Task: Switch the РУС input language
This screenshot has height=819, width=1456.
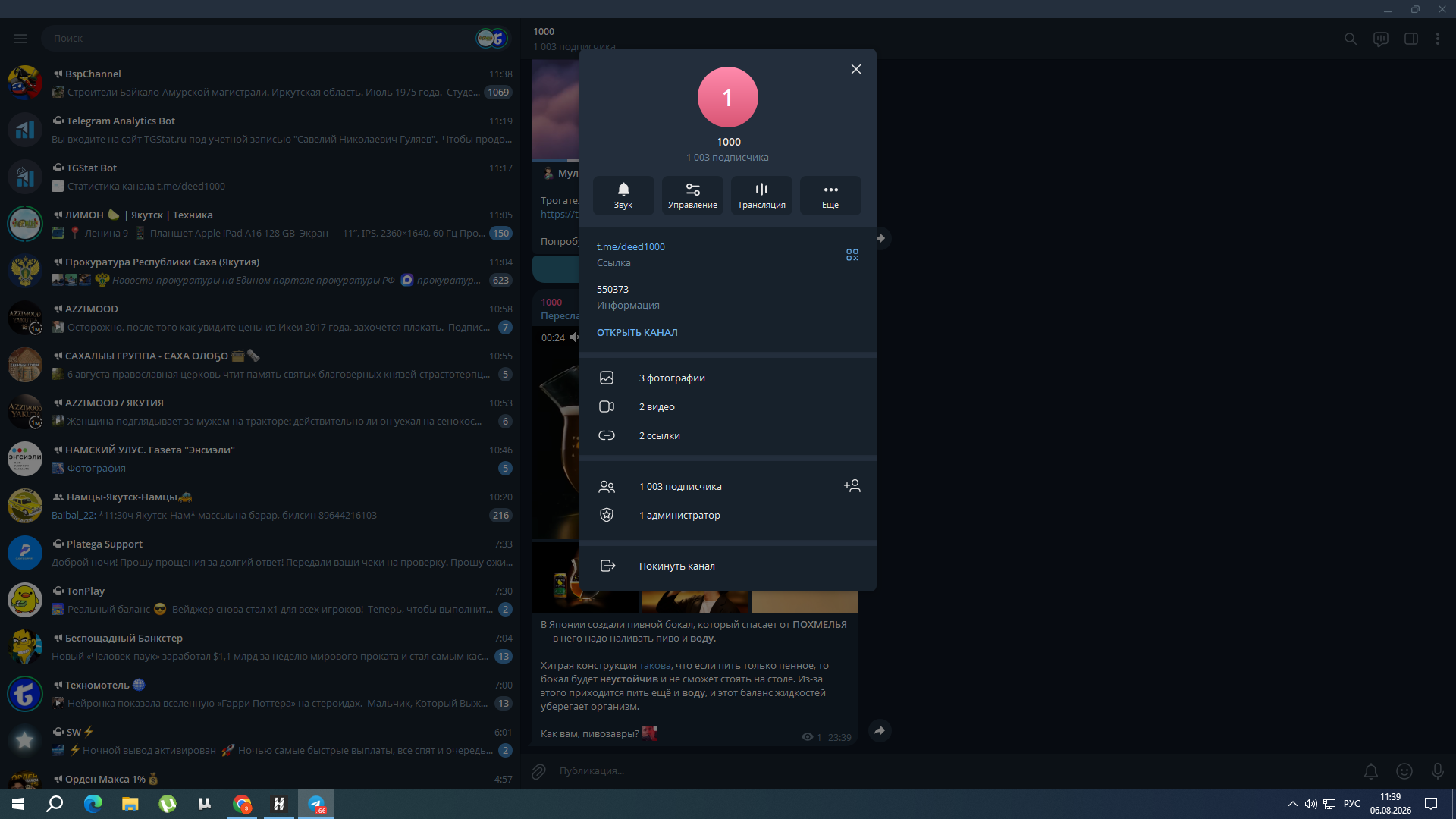Action: (1352, 804)
